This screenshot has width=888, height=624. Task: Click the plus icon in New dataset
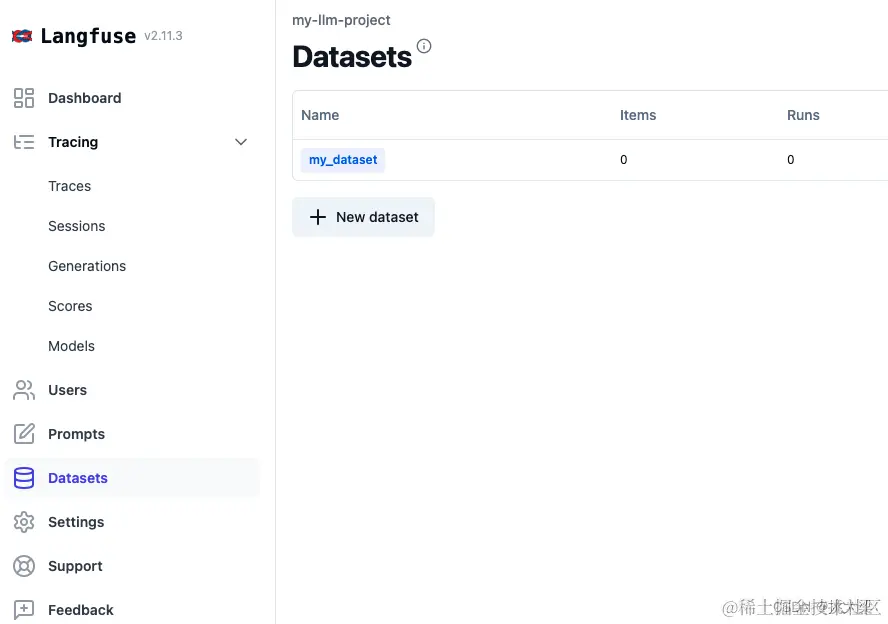[x=318, y=217]
